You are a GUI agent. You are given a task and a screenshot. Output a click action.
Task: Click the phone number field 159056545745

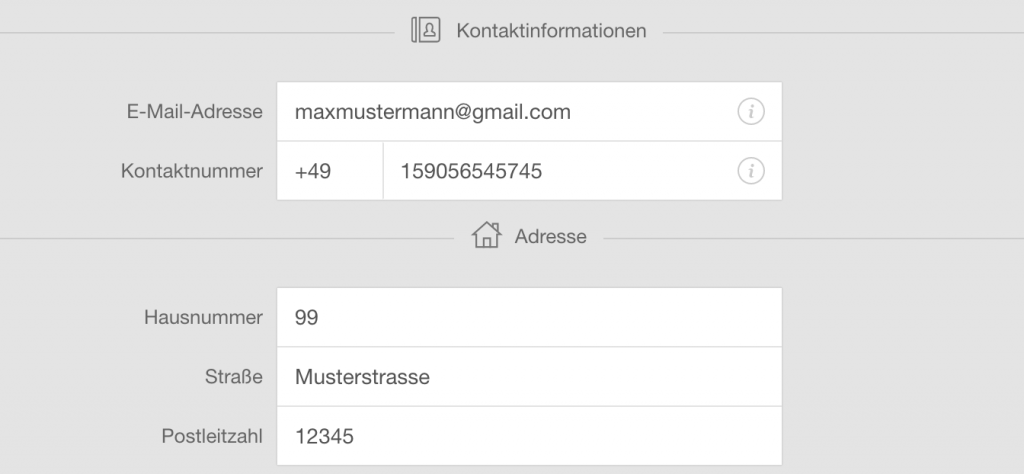[x=583, y=171]
